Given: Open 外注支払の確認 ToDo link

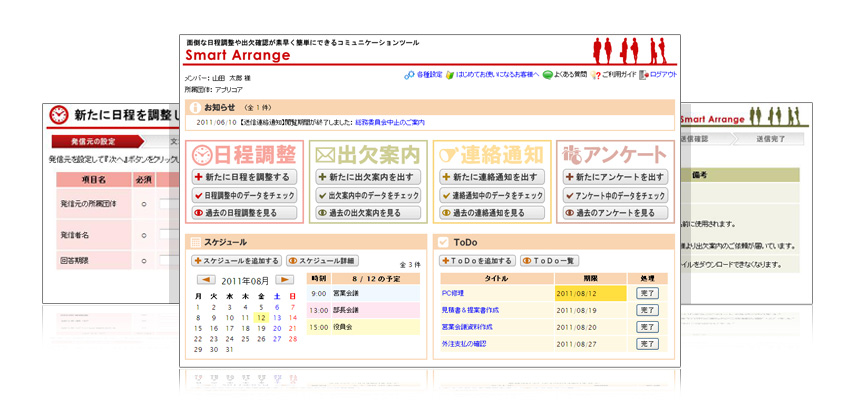Looking at the screenshot, I should (x=463, y=343).
